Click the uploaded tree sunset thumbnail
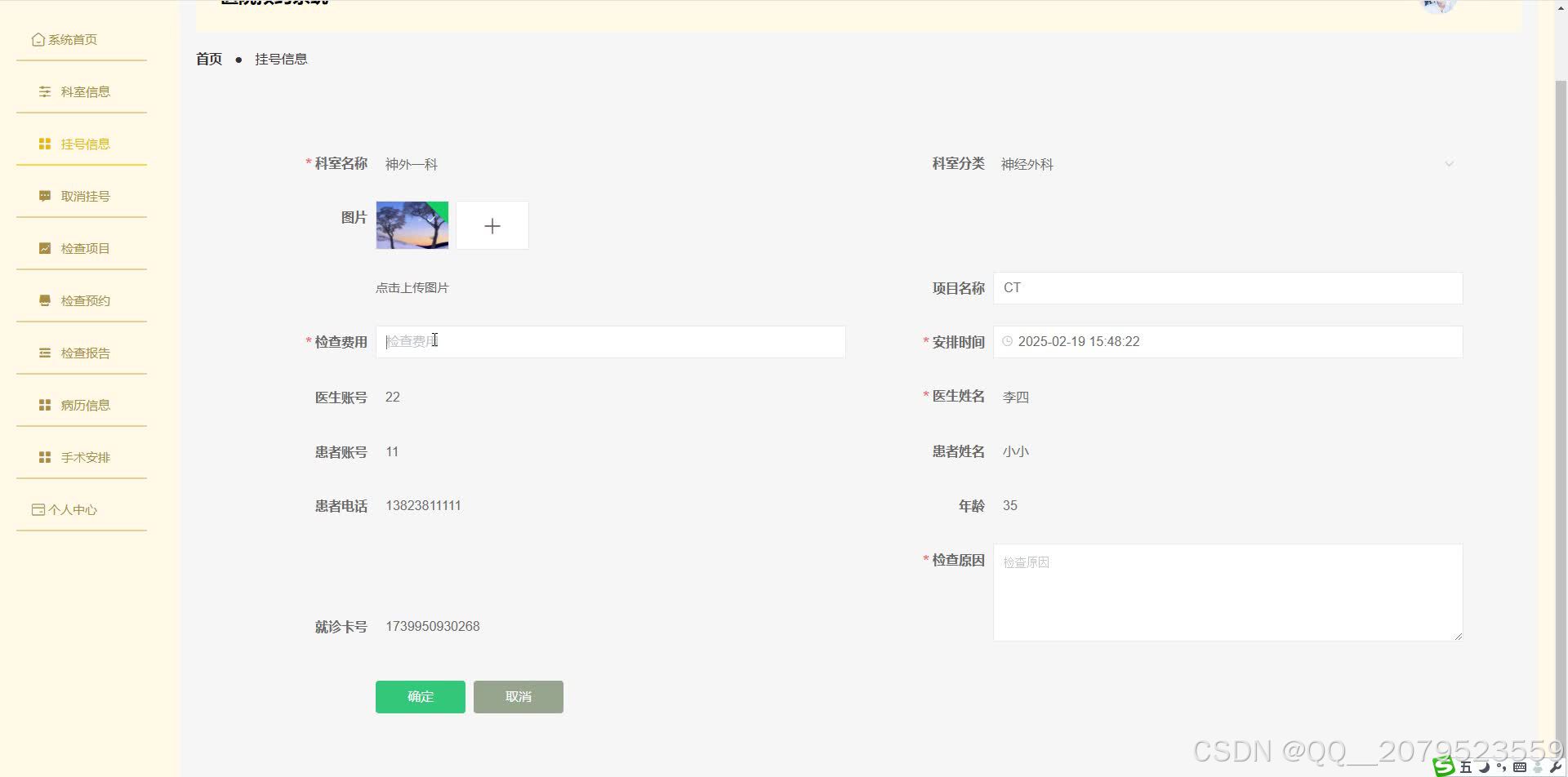Image resolution: width=1568 pixels, height=777 pixels. coord(412,225)
